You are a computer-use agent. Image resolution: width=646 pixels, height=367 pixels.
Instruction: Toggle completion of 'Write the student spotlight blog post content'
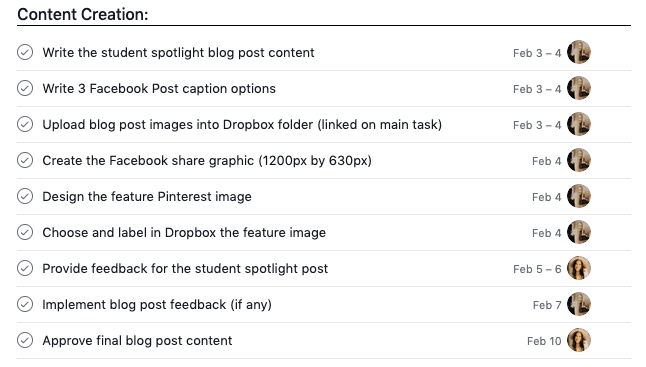point(25,52)
